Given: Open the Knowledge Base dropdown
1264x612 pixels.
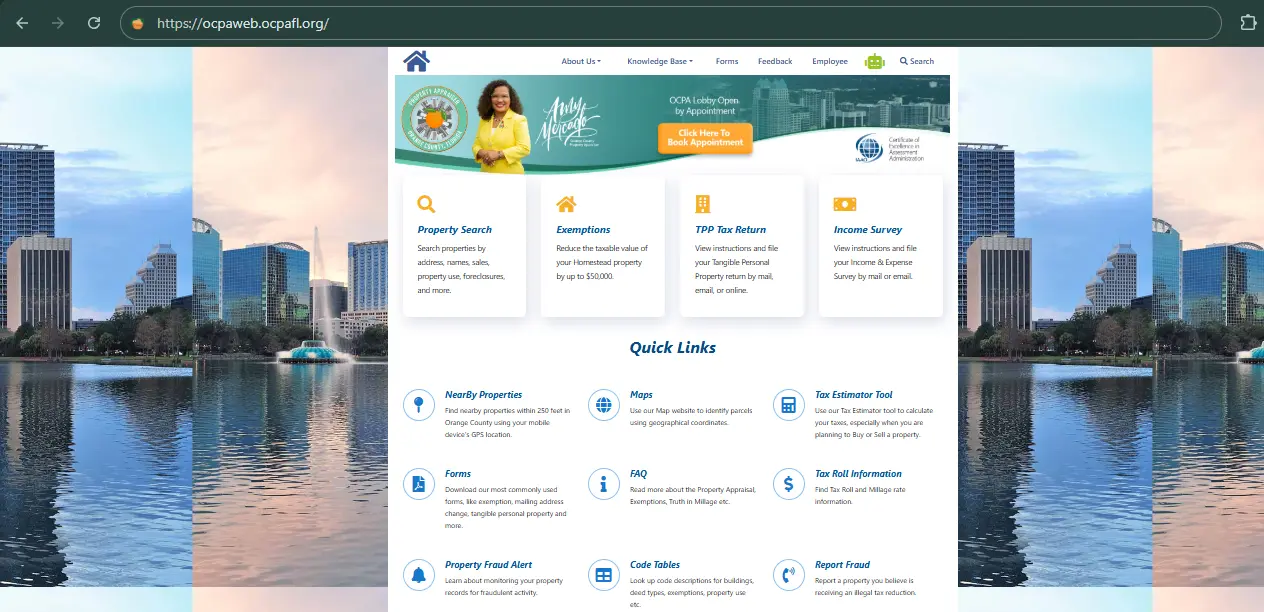Looking at the screenshot, I should (659, 61).
